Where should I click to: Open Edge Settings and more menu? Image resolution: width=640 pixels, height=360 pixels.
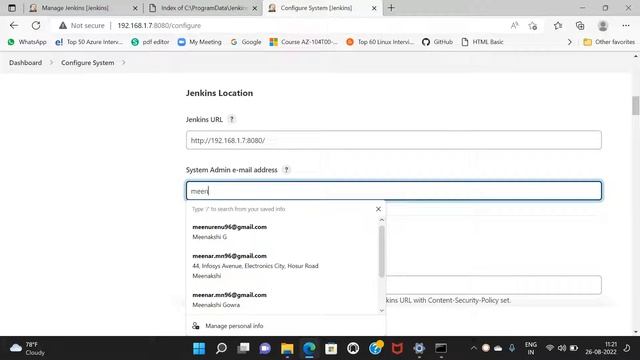click(626, 26)
